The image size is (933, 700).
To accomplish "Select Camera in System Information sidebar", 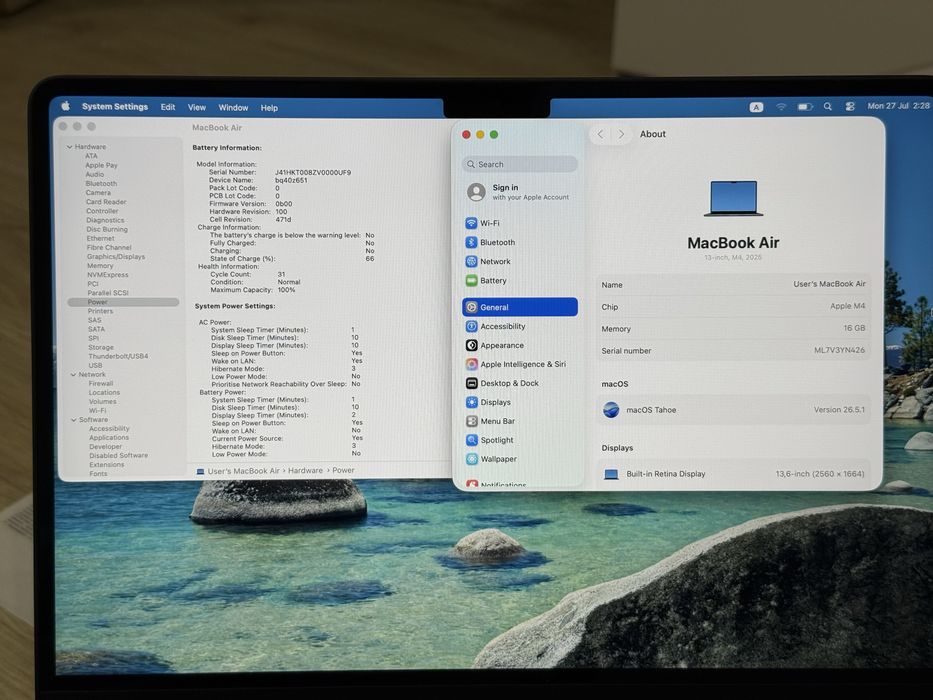I will (x=98, y=193).
